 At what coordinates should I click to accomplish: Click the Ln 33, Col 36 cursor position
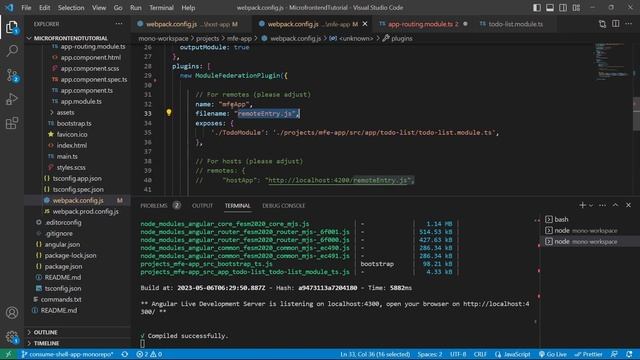pyautogui.click(x=375, y=354)
